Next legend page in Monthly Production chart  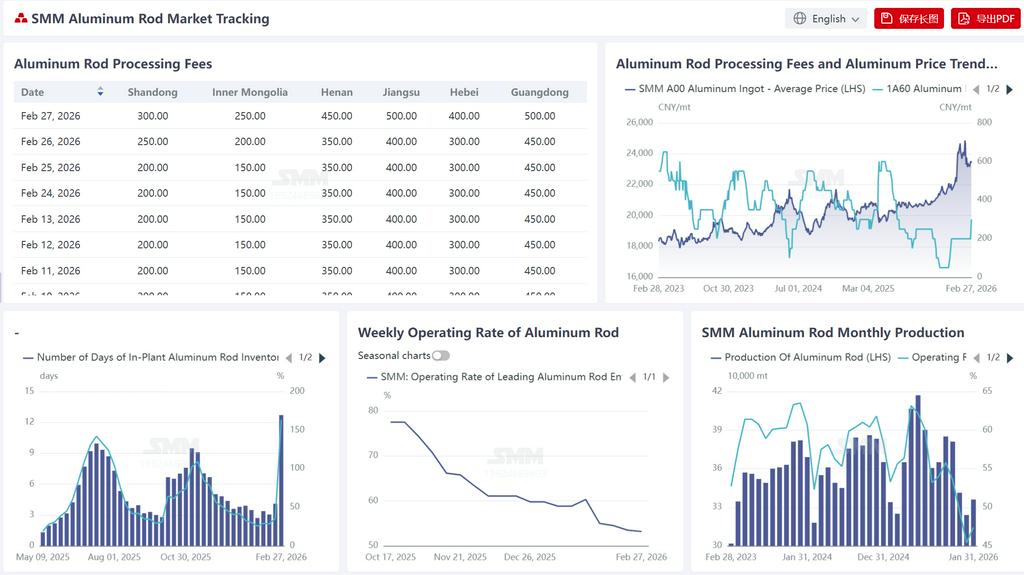click(1009, 358)
